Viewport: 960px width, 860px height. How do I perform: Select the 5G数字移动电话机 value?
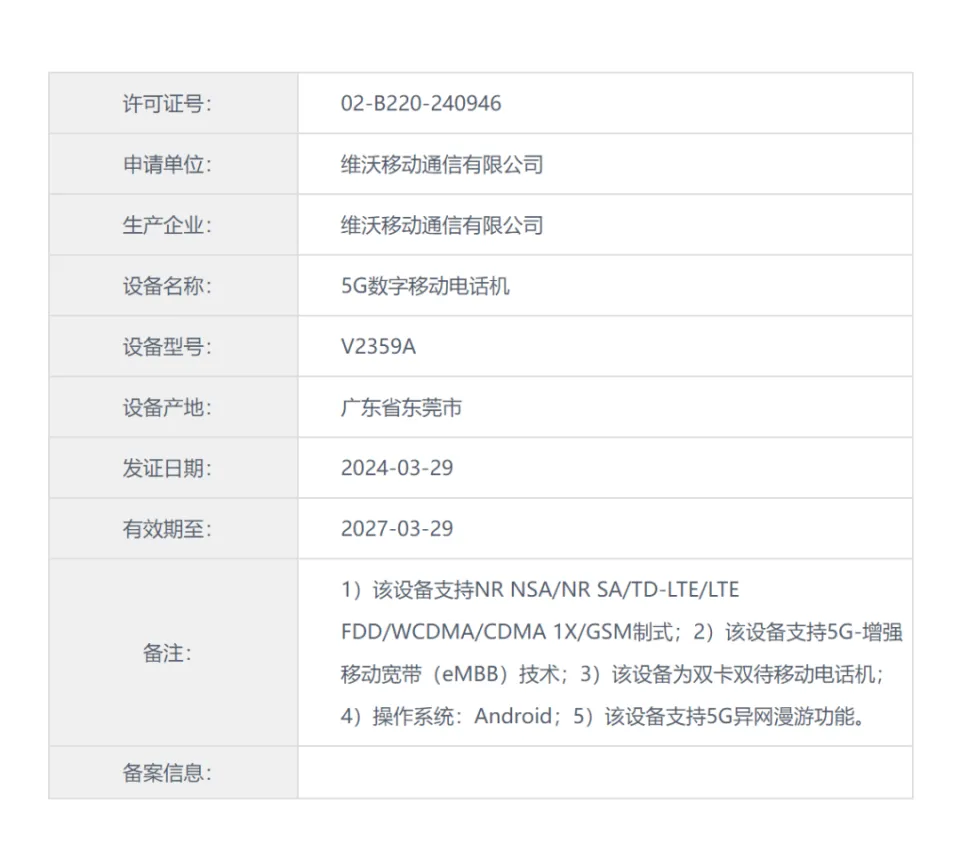[425, 287]
